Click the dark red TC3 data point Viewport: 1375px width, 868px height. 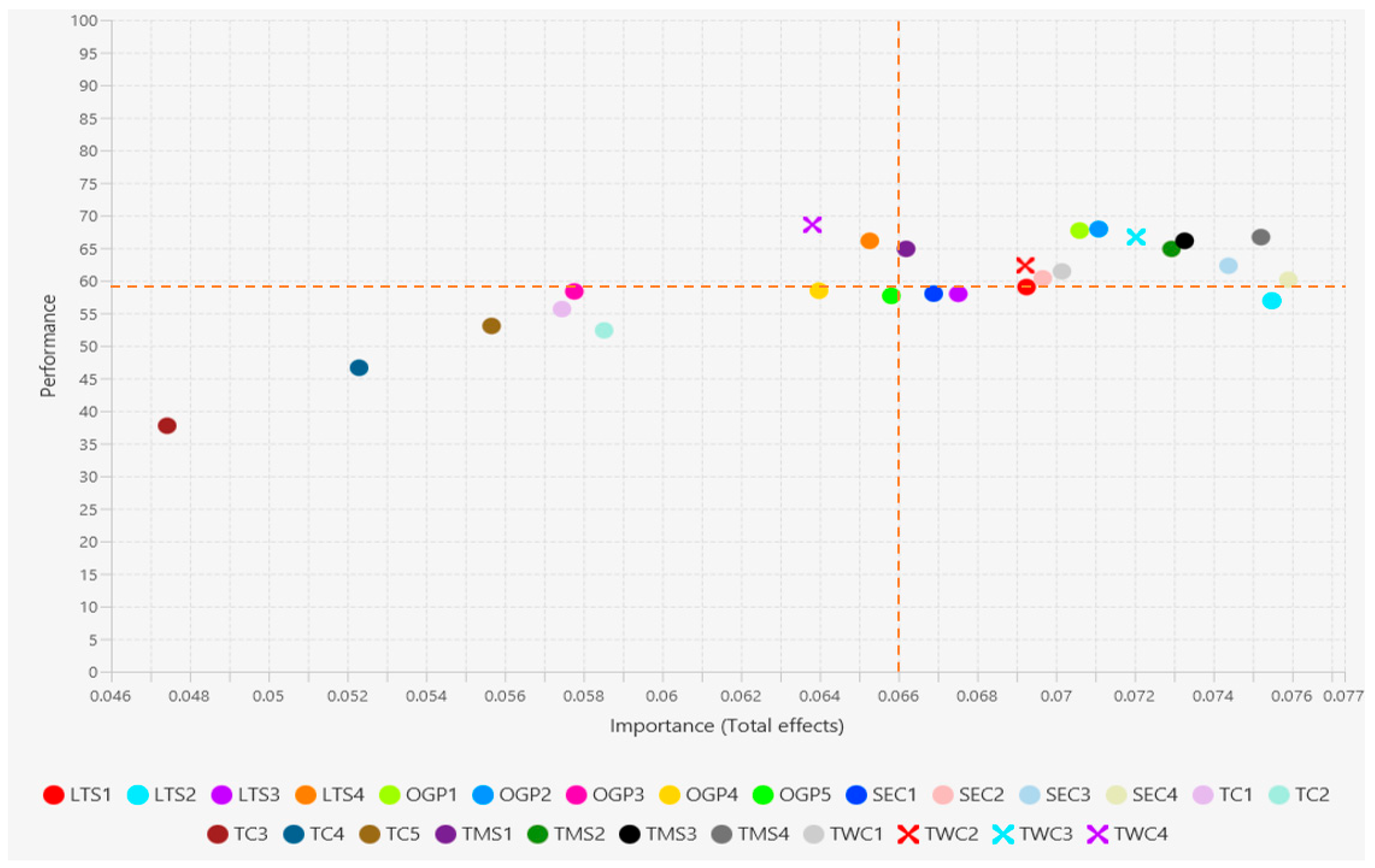coord(167,426)
